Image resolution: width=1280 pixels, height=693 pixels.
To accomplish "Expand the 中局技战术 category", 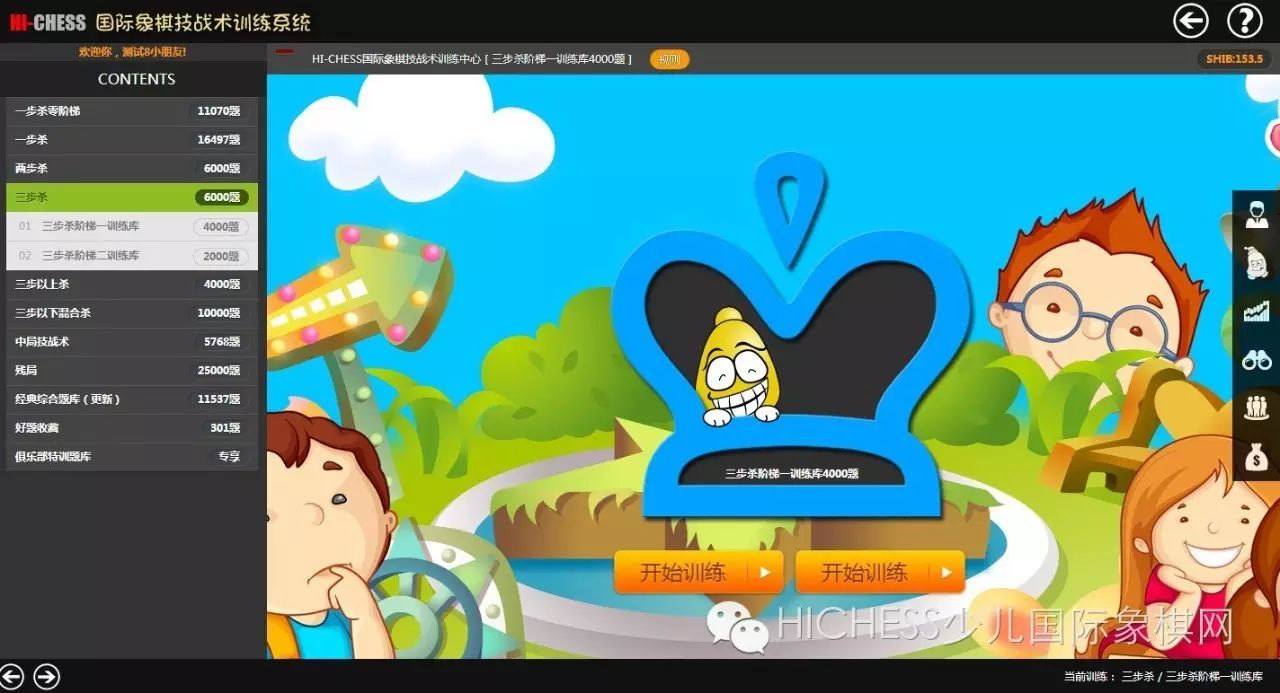I will point(132,342).
